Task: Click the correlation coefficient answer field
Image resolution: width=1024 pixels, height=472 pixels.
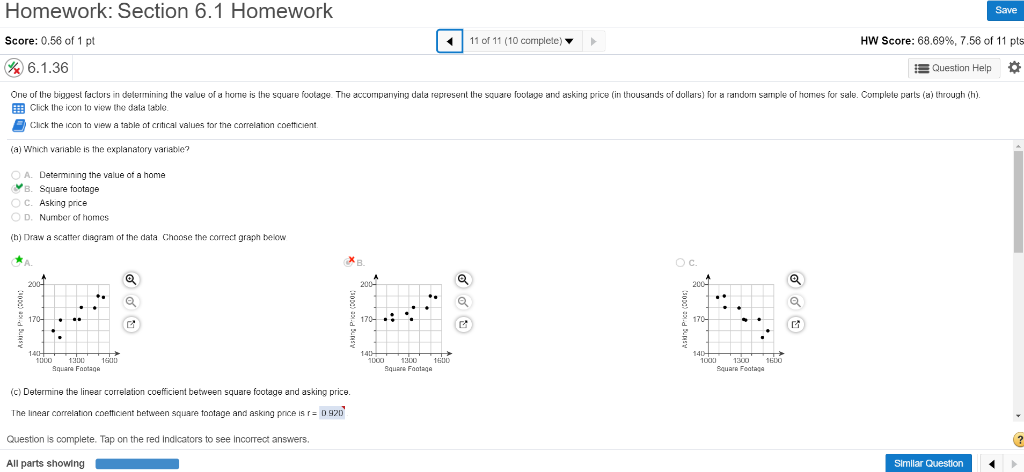Action: click(x=332, y=413)
